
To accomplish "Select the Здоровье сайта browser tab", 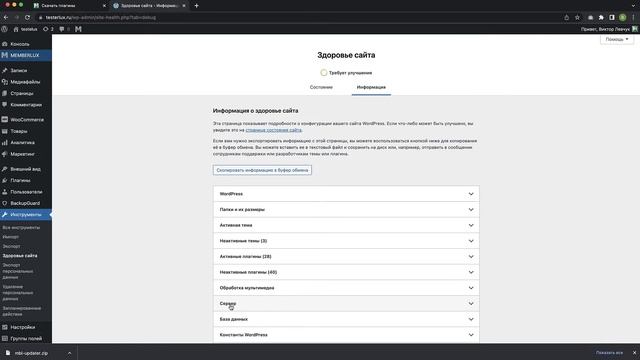I will point(149,6).
